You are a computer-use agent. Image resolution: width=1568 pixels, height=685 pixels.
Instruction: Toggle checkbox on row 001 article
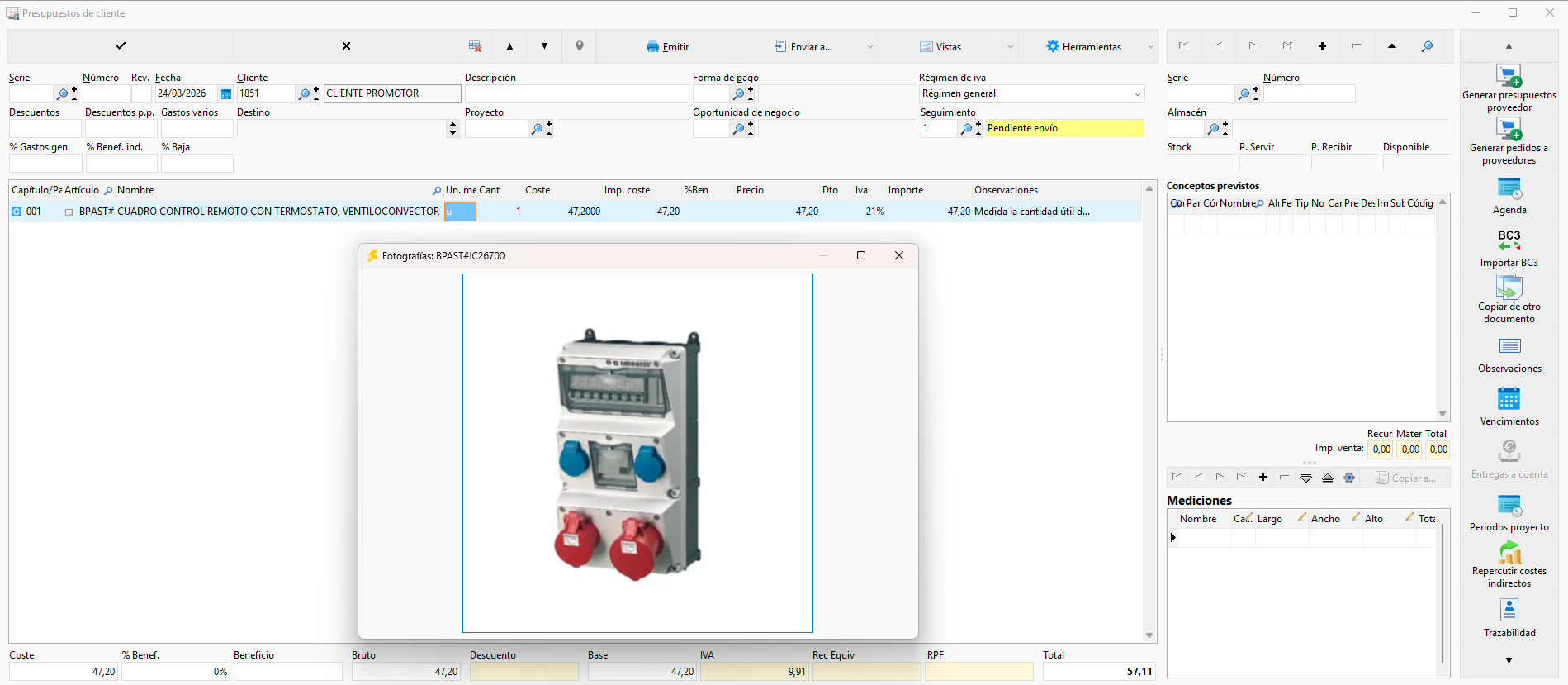click(x=69, y=212)
